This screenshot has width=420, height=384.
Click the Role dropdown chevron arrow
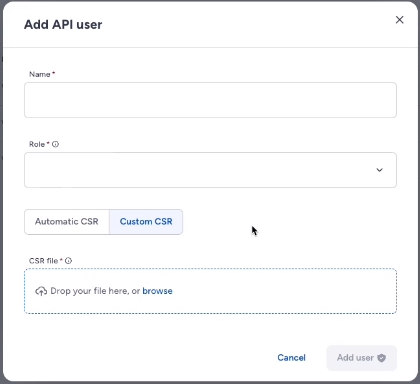coord(379,170)
